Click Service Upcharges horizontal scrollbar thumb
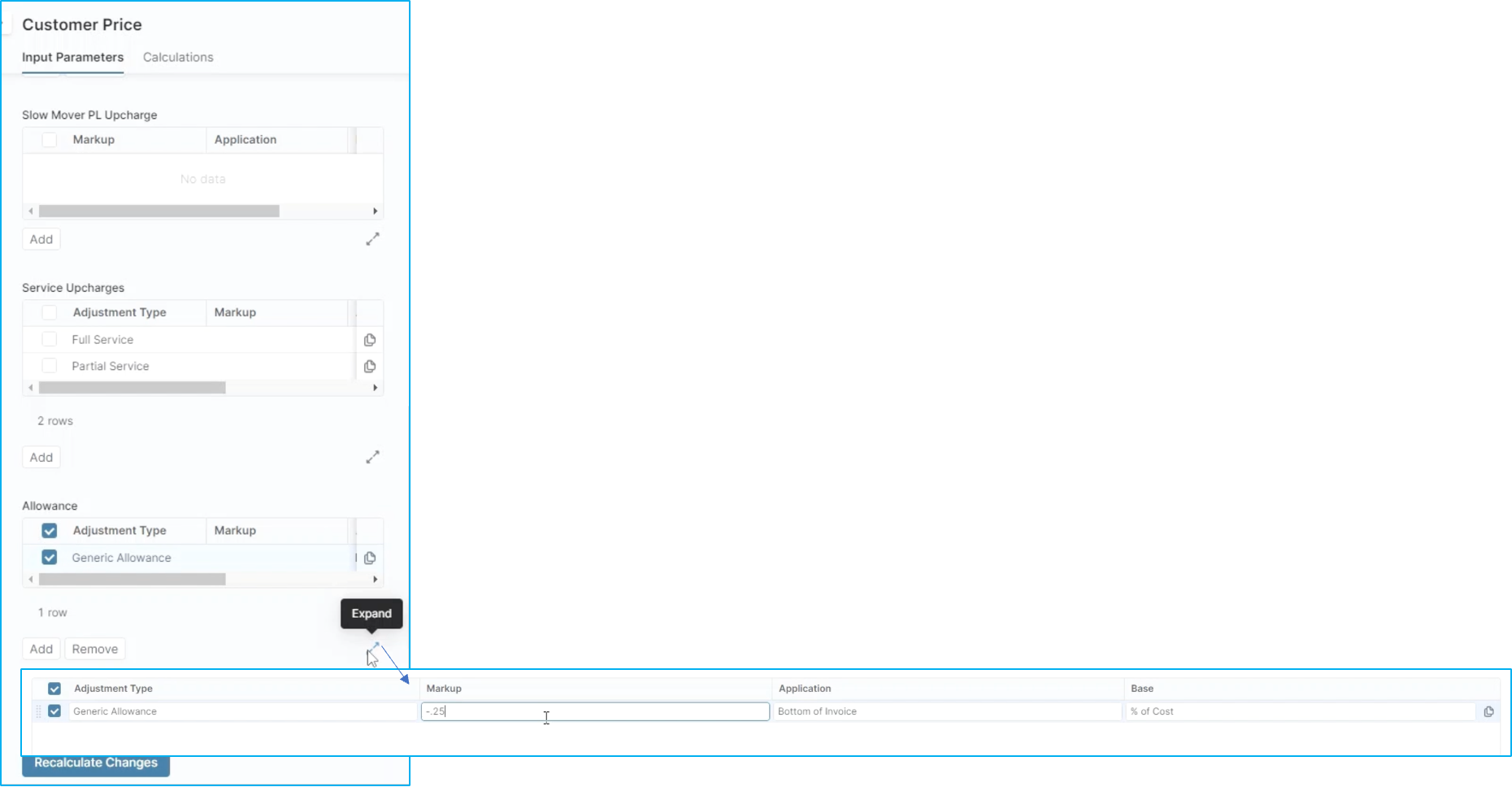This screenshot has width=1512, height=787. [x=133, y=388]
